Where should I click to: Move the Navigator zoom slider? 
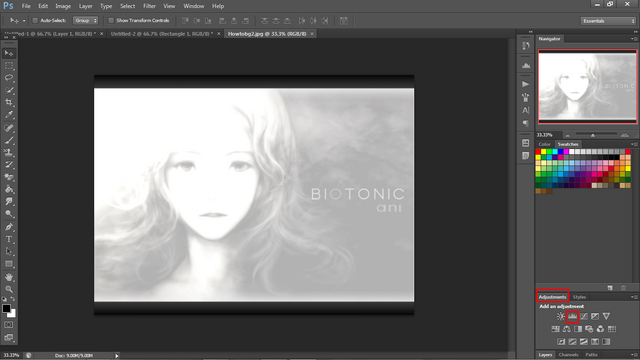593,135
